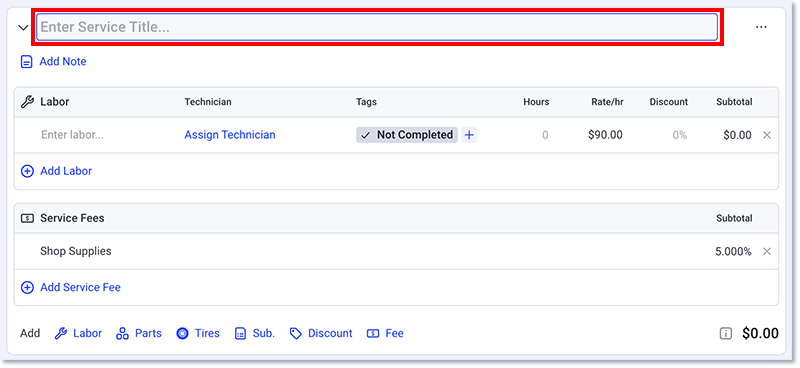Click the 0% discount value in labor row

(x=680, y=135)
